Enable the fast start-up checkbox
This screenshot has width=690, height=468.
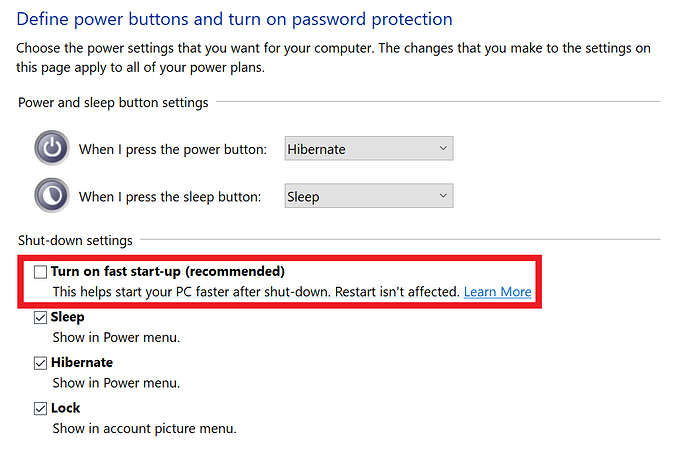tap(40, 272)
